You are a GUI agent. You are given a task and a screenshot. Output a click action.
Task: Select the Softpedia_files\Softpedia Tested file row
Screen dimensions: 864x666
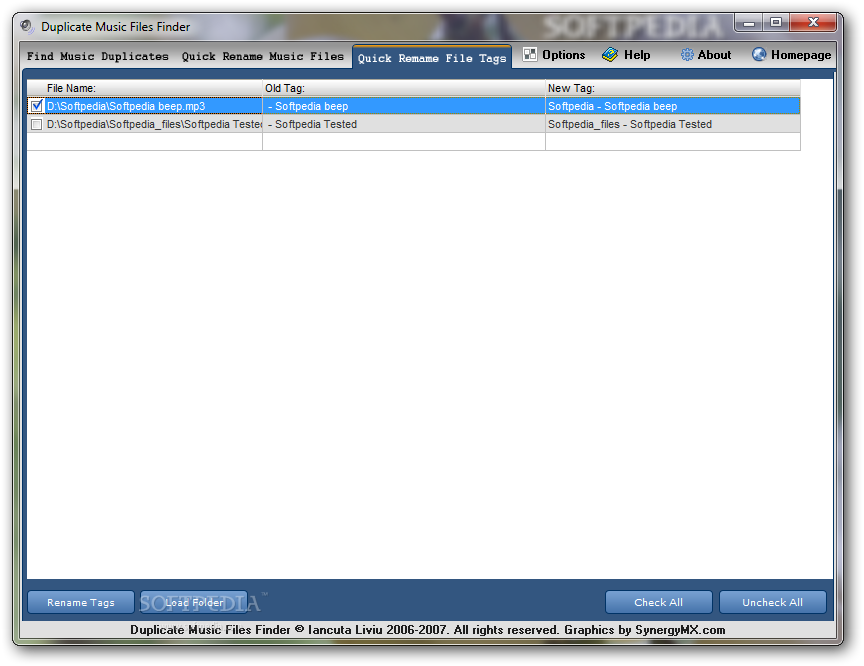414,124
